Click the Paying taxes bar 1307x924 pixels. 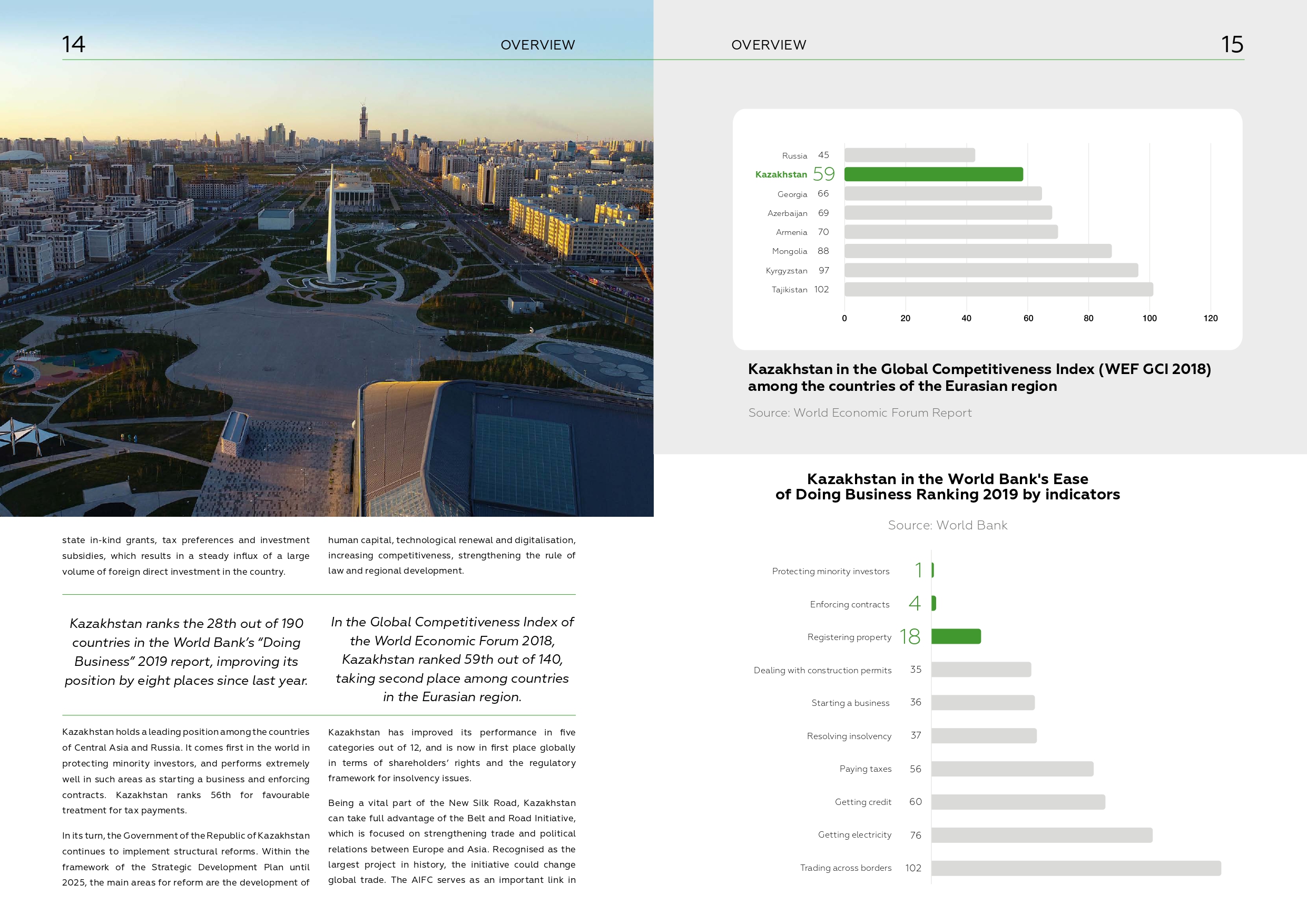pyautogui.click(x=1011, y=769)
